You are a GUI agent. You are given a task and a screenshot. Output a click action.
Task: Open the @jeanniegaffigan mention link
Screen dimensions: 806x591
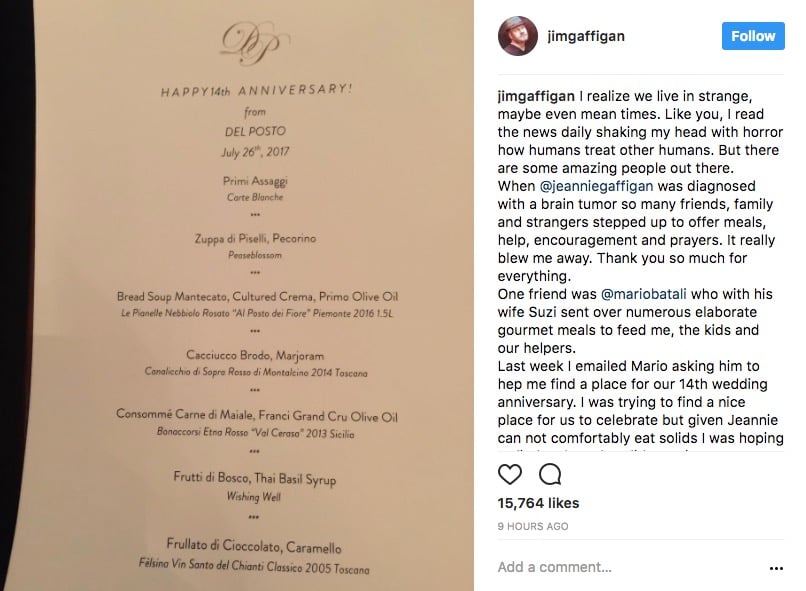click(596, 186)
